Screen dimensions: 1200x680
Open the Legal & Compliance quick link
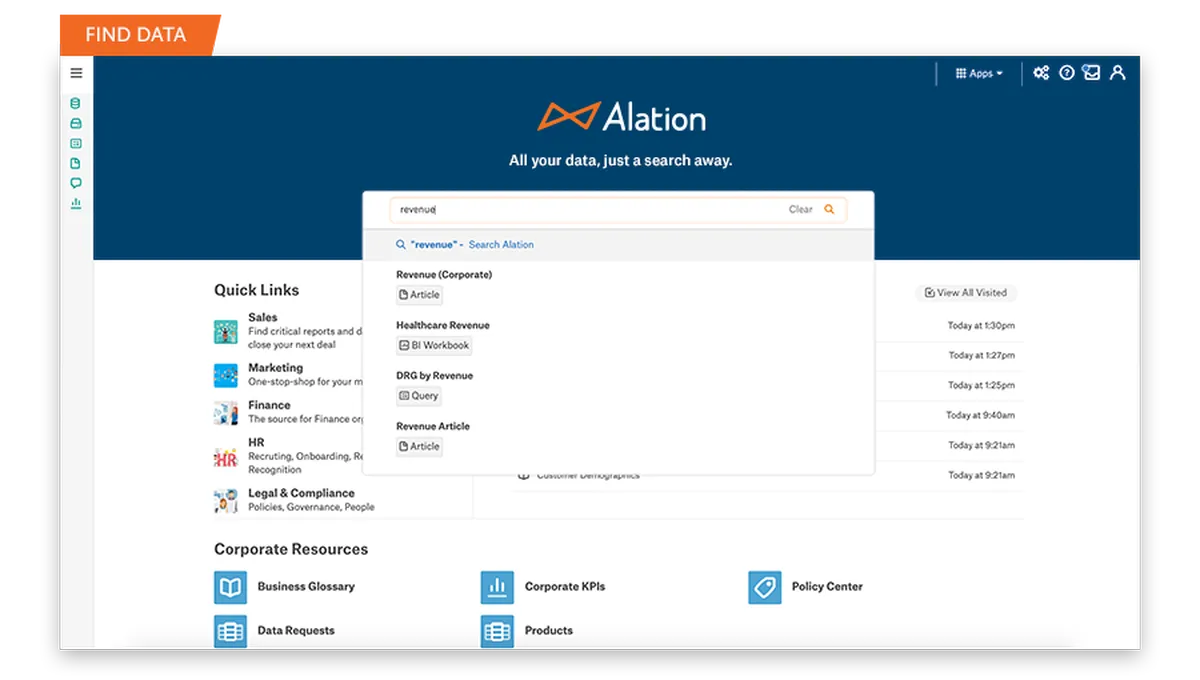tap(301, 494)
